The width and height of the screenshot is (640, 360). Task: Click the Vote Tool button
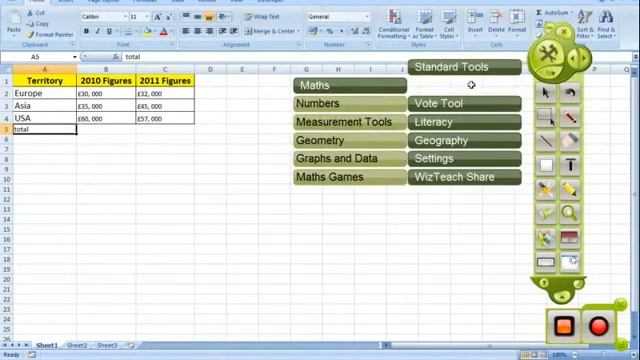pyautogui.click(x=464, y=104)
